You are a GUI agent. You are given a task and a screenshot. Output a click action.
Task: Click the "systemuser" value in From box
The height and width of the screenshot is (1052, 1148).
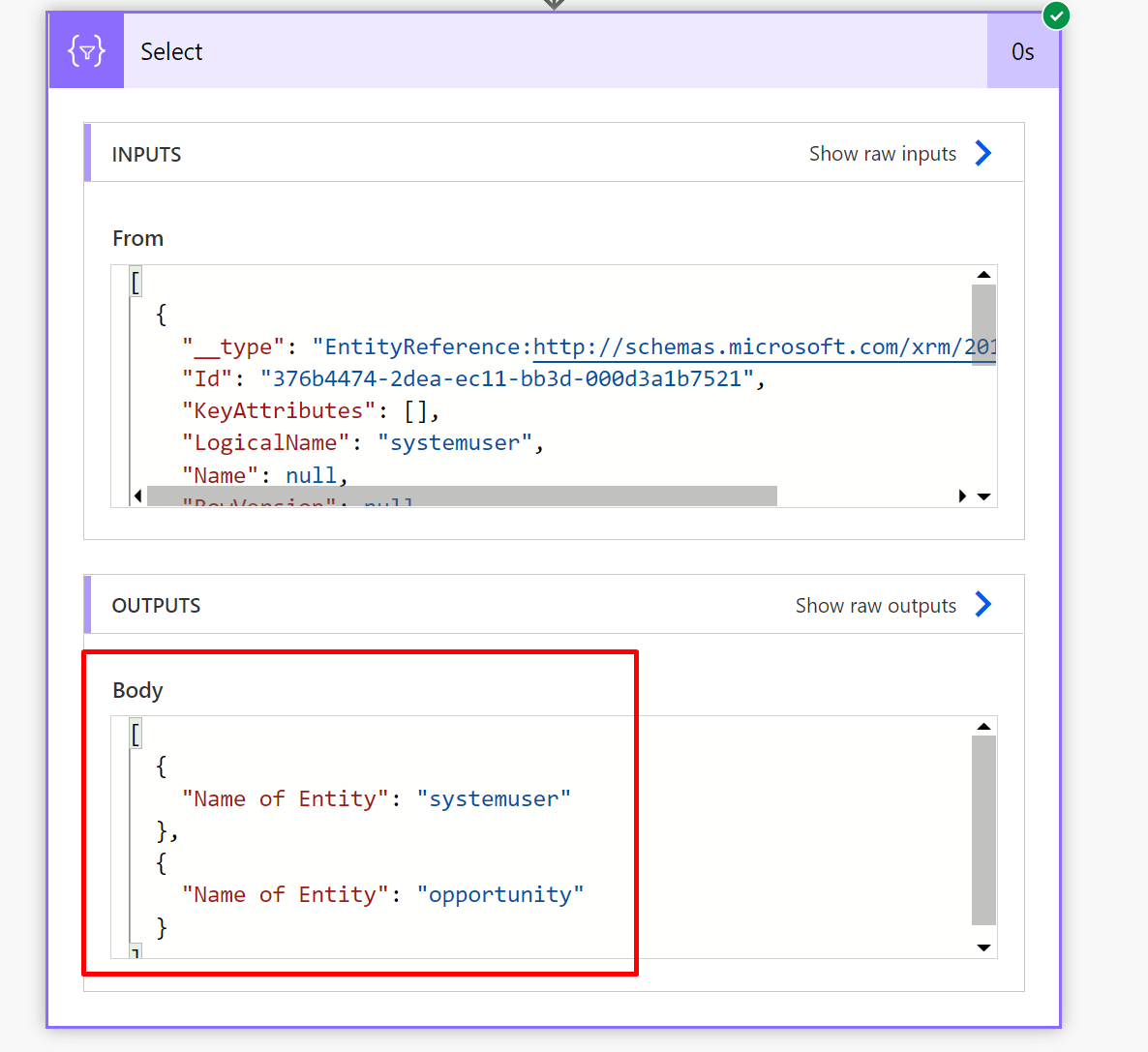point(455,443)
